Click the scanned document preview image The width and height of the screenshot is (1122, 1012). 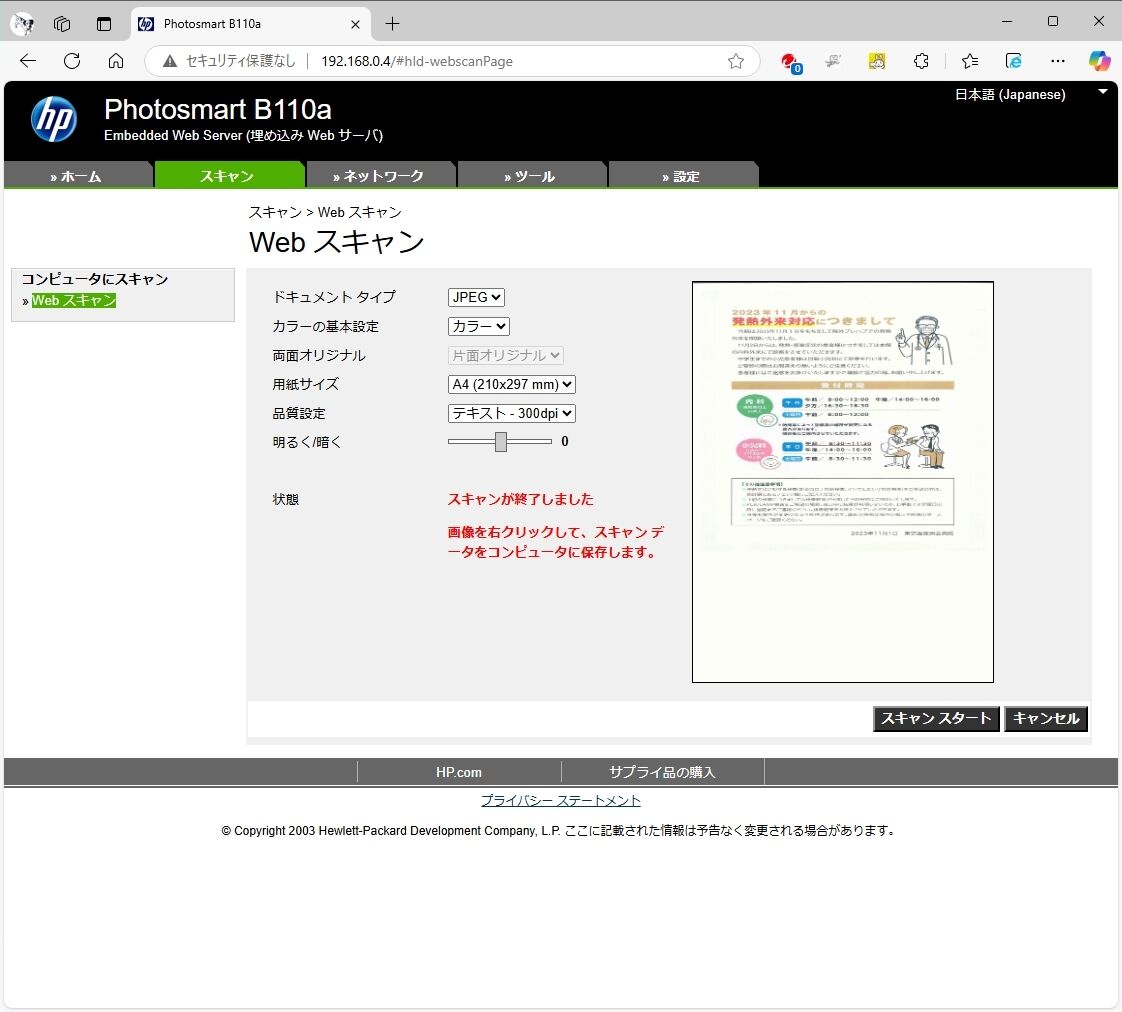843,482
